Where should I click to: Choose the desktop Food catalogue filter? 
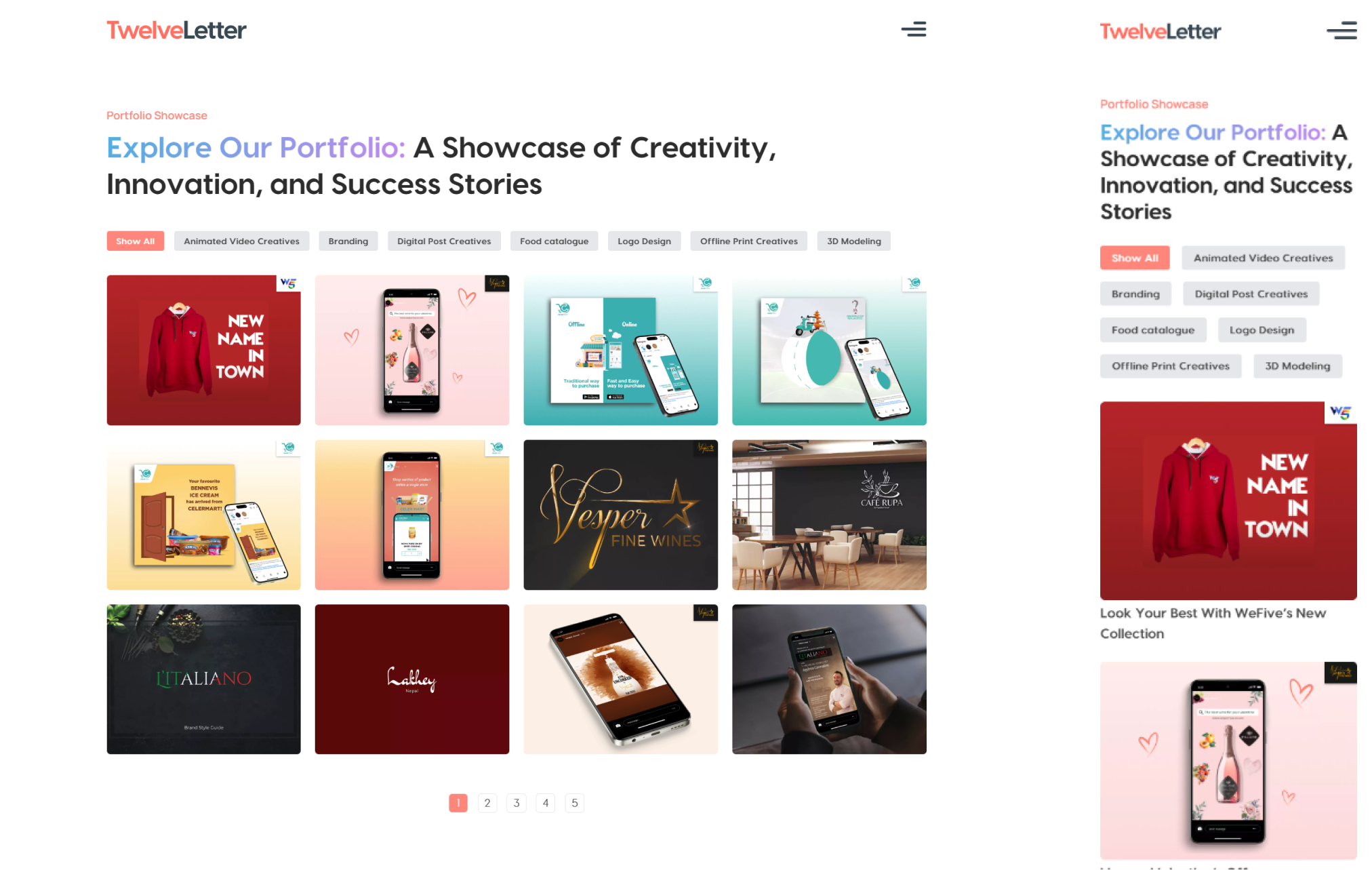554,241
